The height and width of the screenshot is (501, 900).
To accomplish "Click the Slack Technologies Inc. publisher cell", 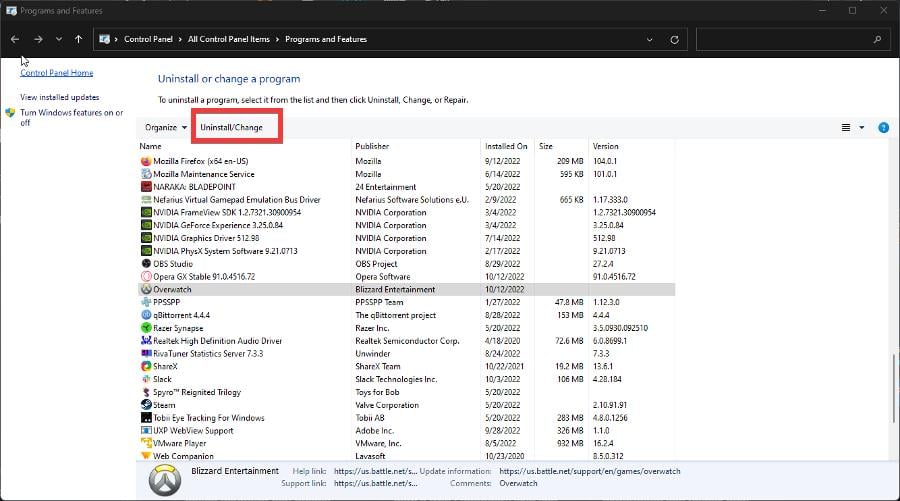I will 396,379.
